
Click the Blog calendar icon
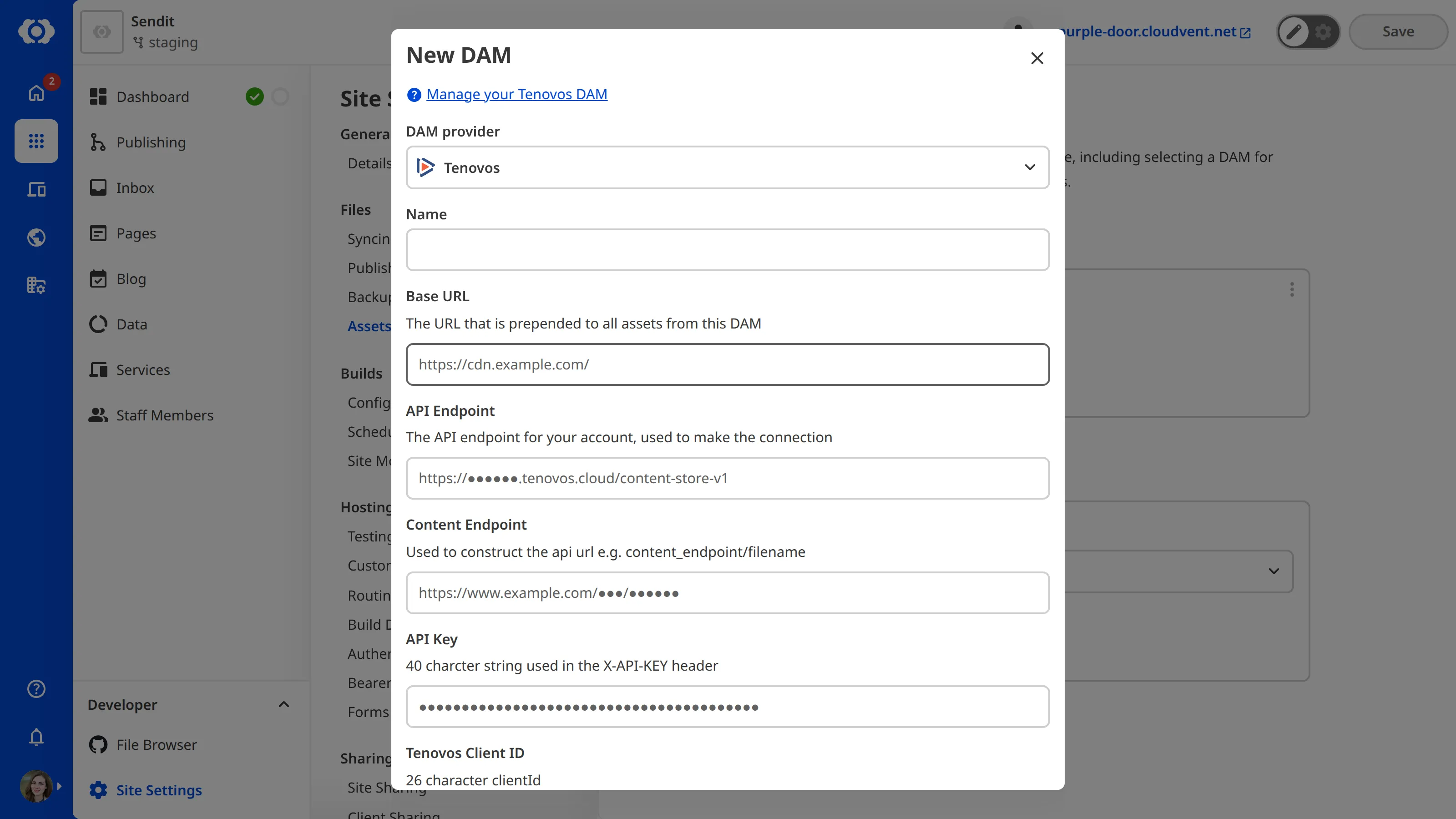[x=98, y=278]
